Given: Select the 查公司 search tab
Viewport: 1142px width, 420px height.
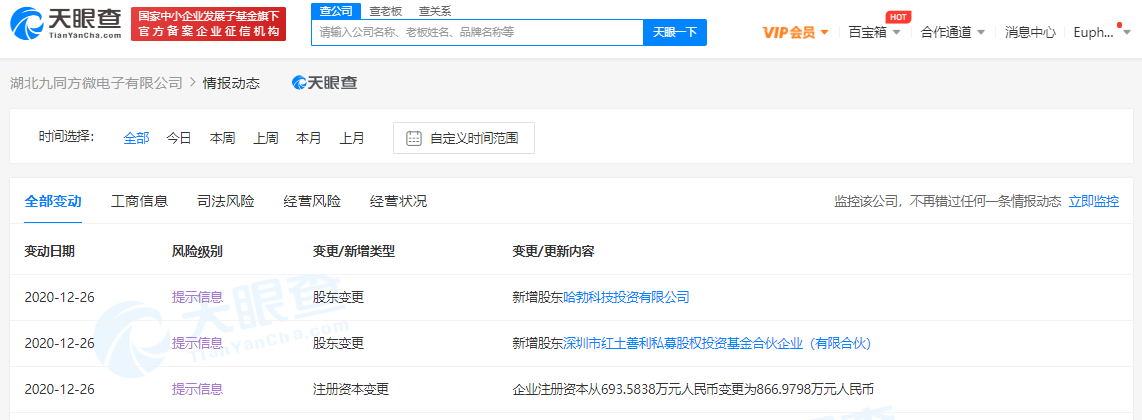Looking at the screenshot, I should click(336, 11).
